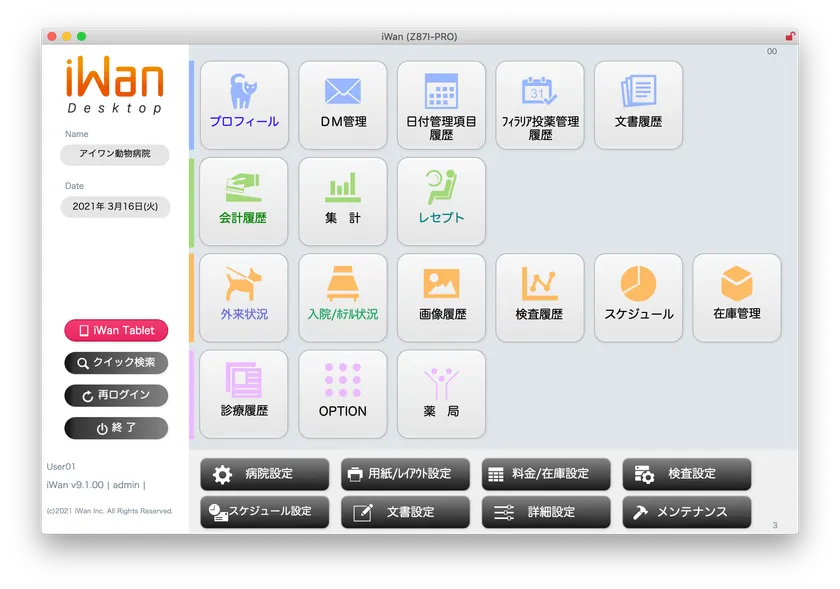
Task: Open the OPTION dots tile
Action: click(343, 394)
